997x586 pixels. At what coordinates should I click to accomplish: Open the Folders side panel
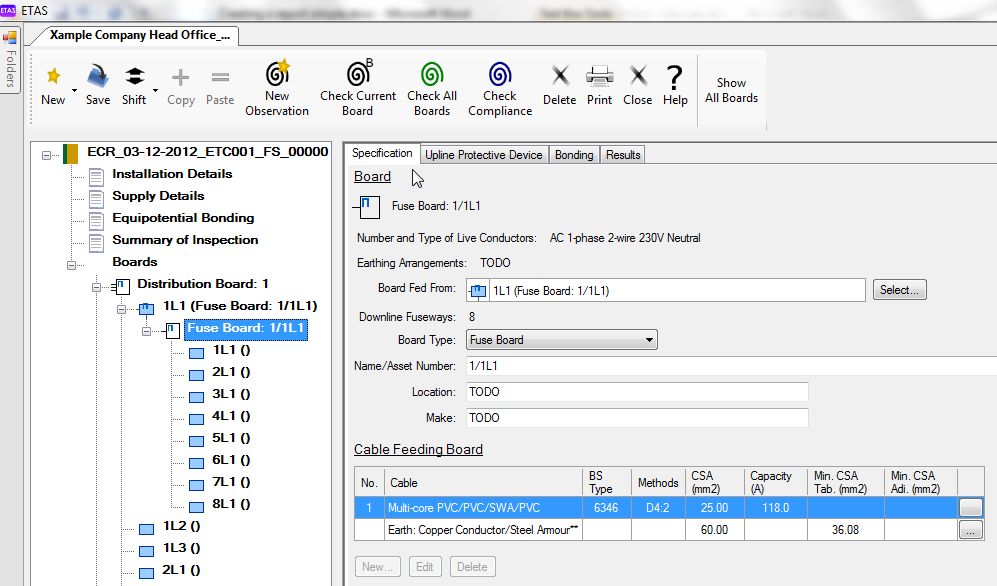pyautogui.click(x=11, y=60)
